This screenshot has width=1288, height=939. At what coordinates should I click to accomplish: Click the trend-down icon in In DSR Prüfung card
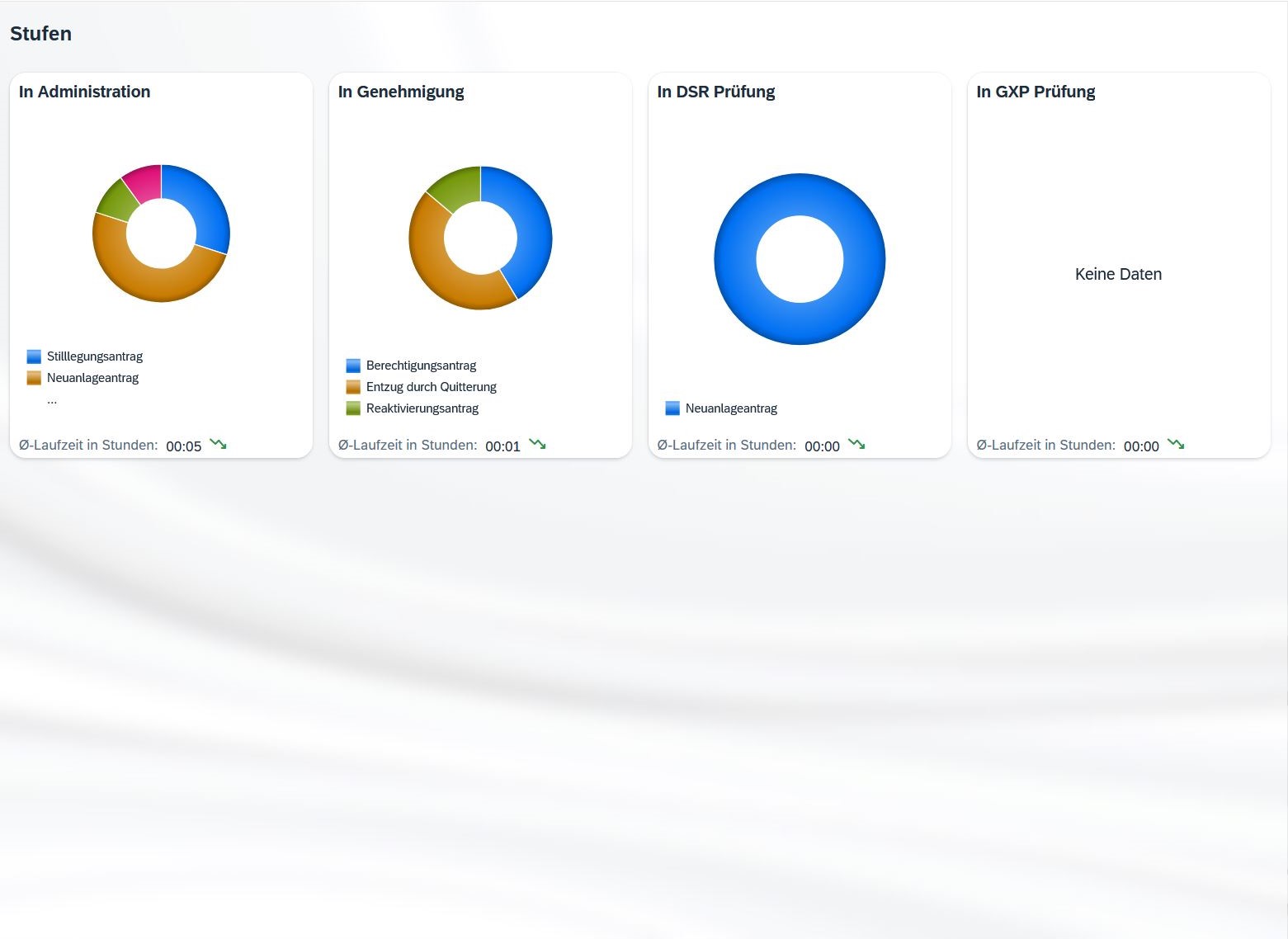[x=856, y=444]
